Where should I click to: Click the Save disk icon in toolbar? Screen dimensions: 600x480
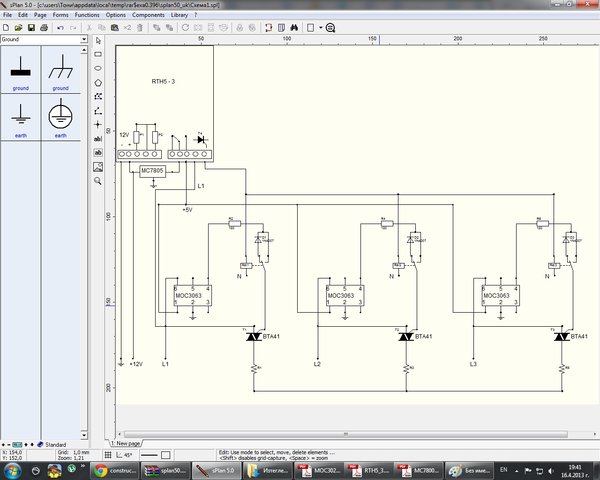point(31,28)
